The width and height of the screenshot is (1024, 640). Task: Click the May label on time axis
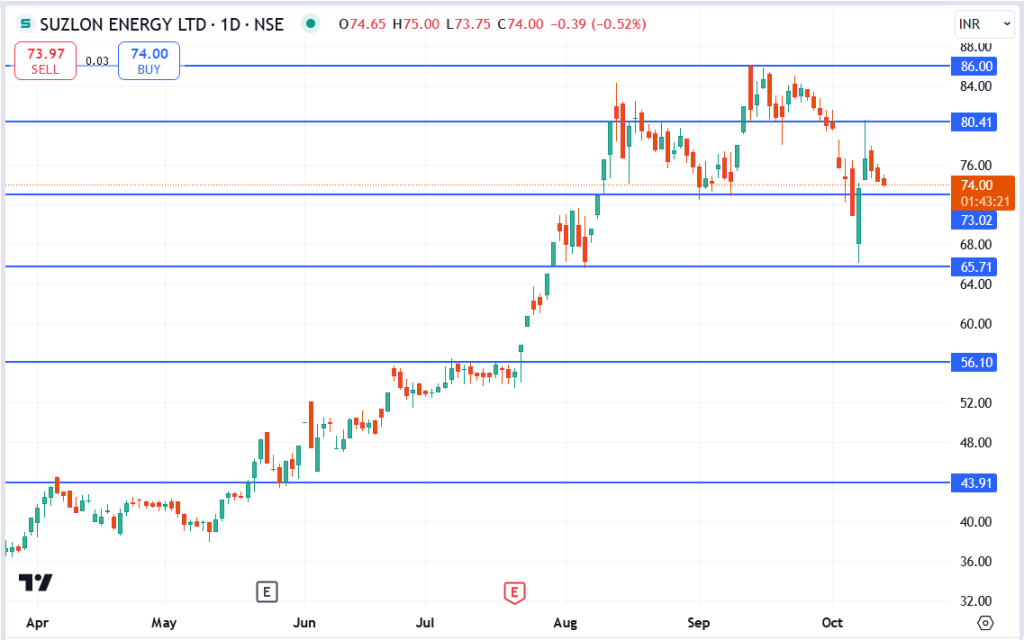click(164, 622)
